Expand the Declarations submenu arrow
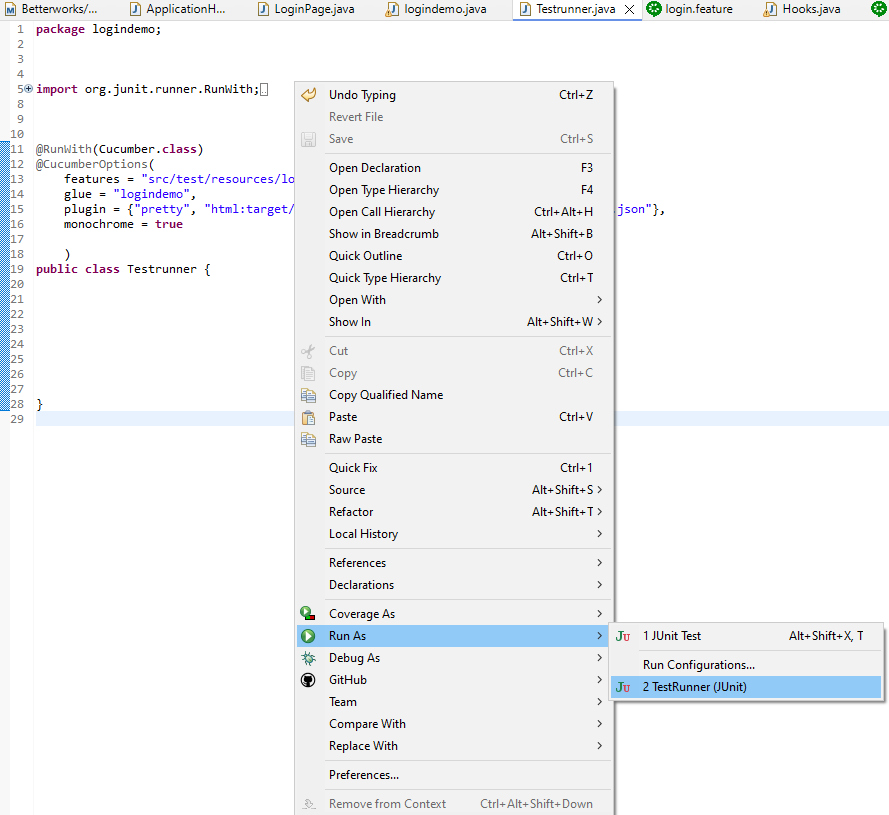 [599, 585]
